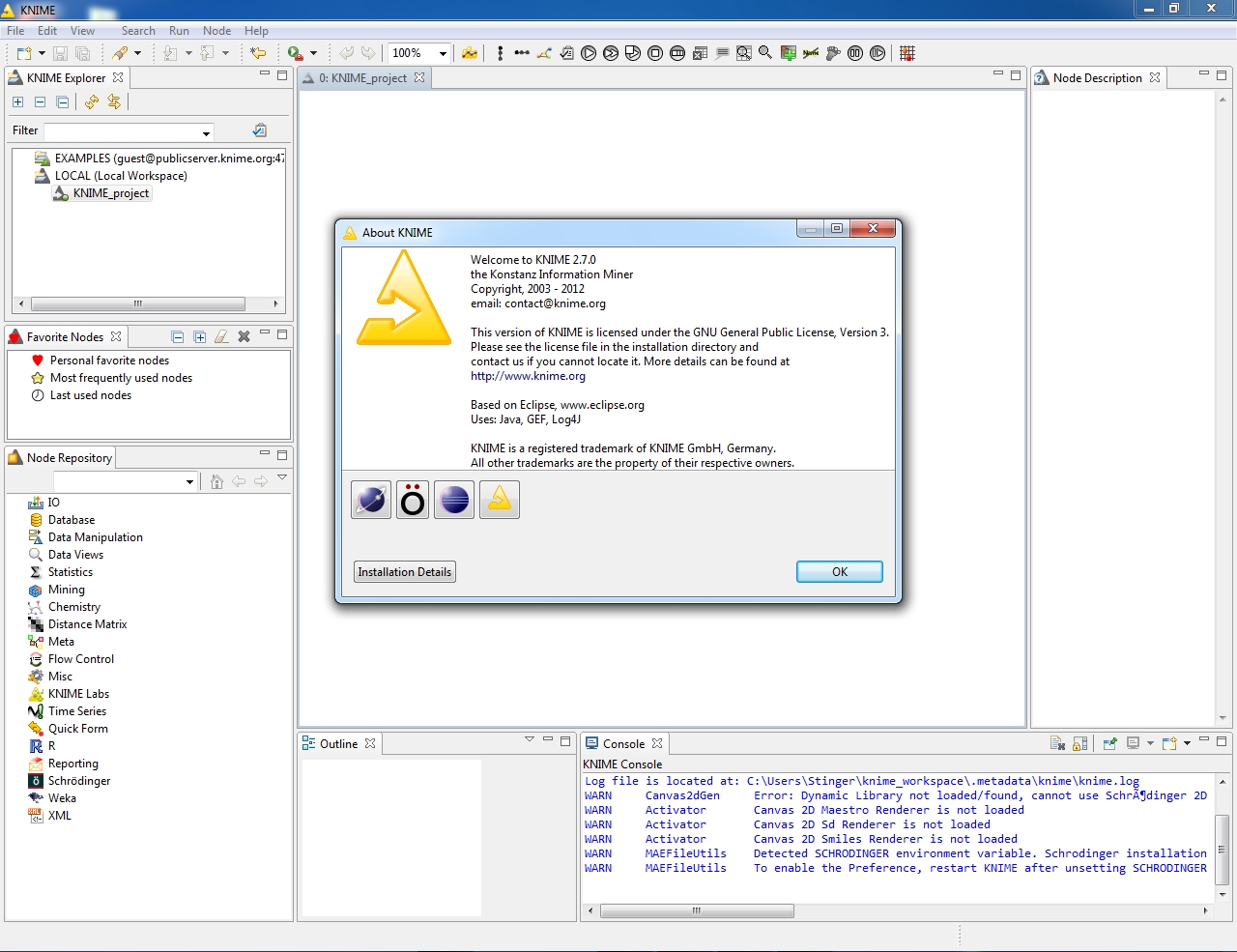Click the X remove icon in Favorite Nodes
The image size is (1237, 952).
coord(245,336)
